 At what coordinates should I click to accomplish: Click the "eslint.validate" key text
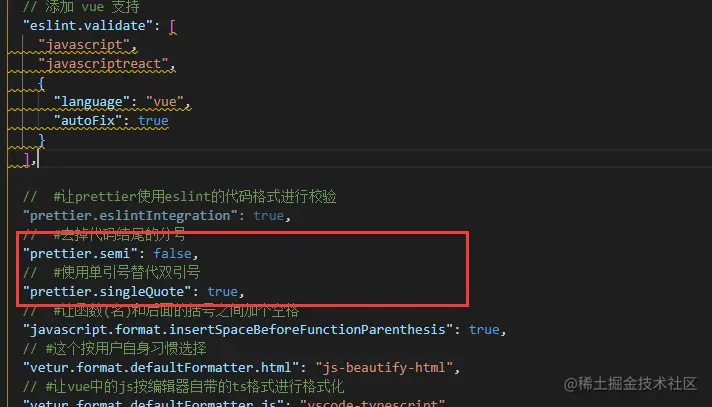[89, 25]
